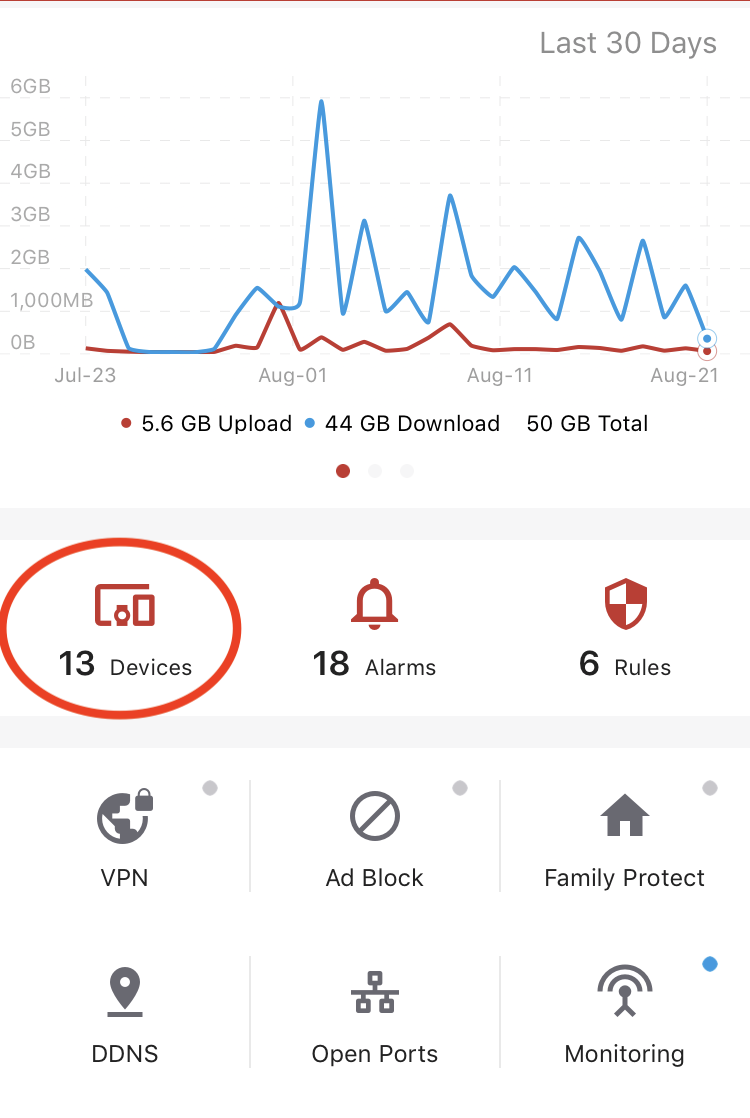Select the Monitoring antenna icon

tap(625, 990)
